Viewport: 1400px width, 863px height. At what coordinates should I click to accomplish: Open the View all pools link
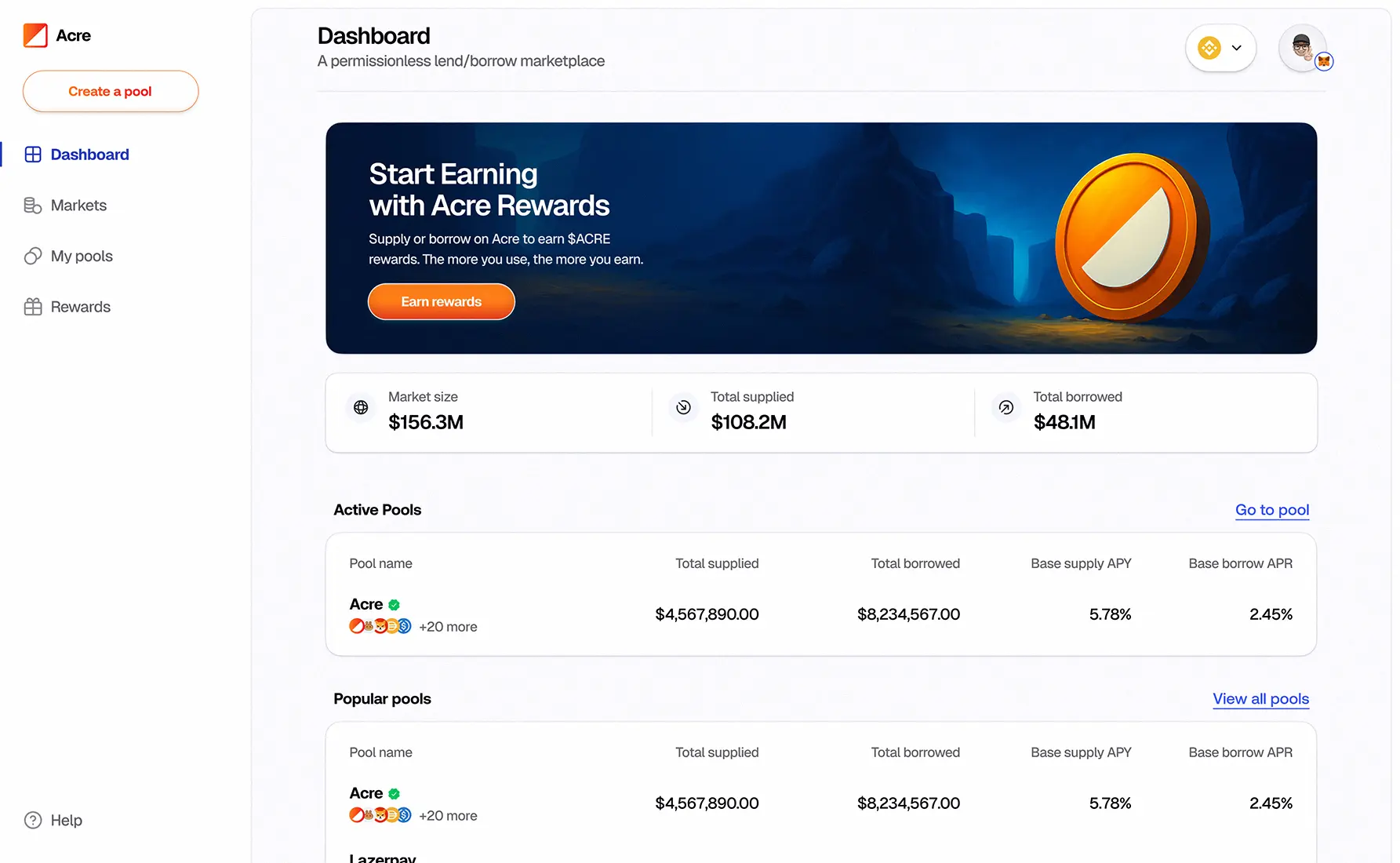click(1260, 699)
